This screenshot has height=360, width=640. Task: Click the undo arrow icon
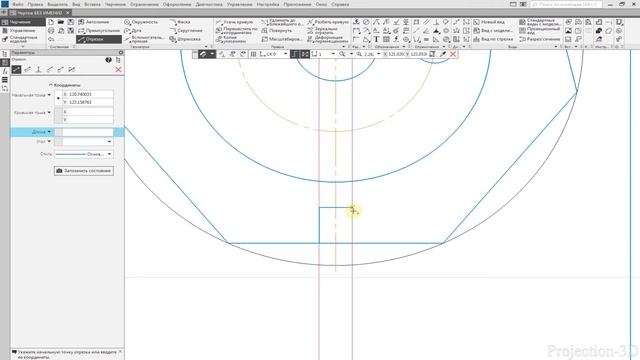[x=51, y=39]
